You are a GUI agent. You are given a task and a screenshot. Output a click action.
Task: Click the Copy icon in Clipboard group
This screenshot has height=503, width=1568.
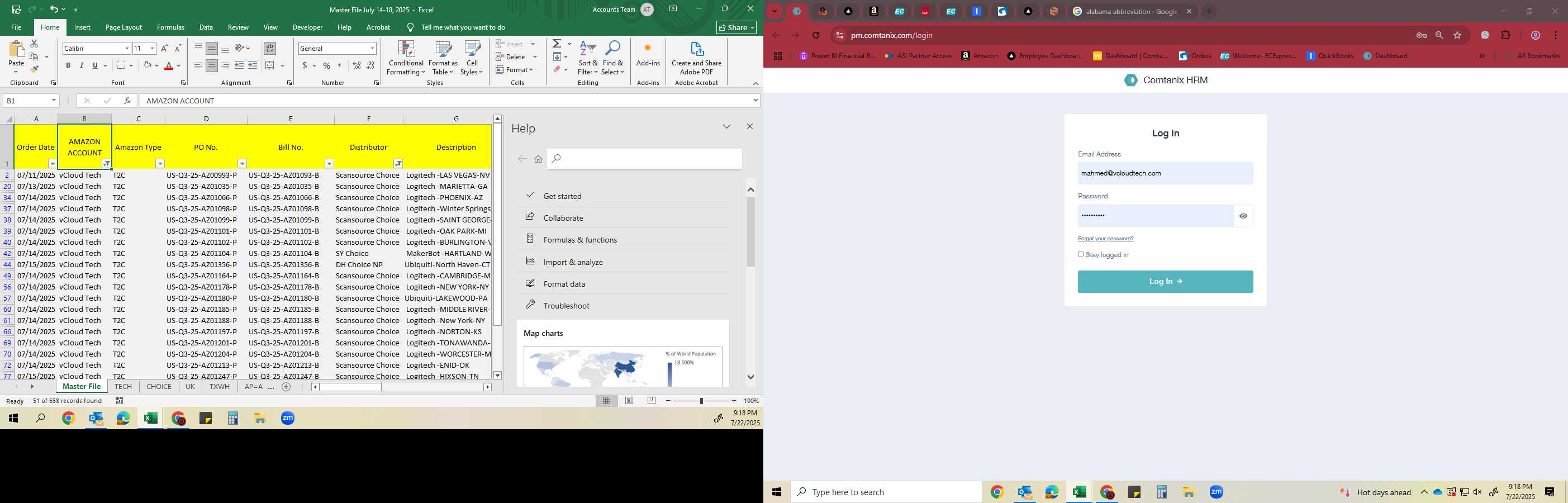point(34,56)
